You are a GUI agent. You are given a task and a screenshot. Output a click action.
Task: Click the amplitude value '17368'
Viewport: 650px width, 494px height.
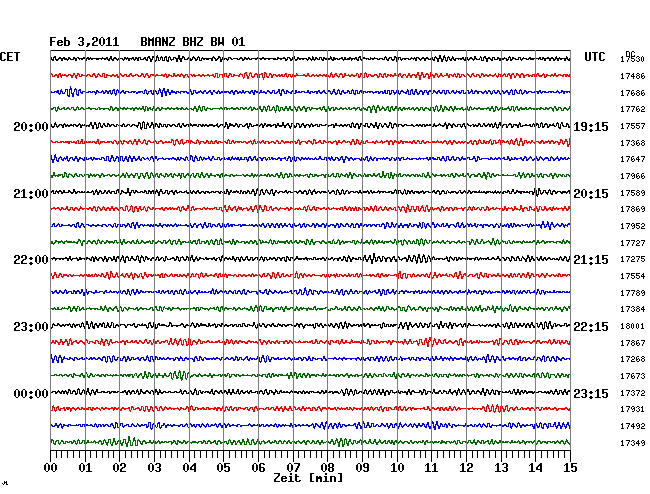pyautogui.click(x=633, y=143)
